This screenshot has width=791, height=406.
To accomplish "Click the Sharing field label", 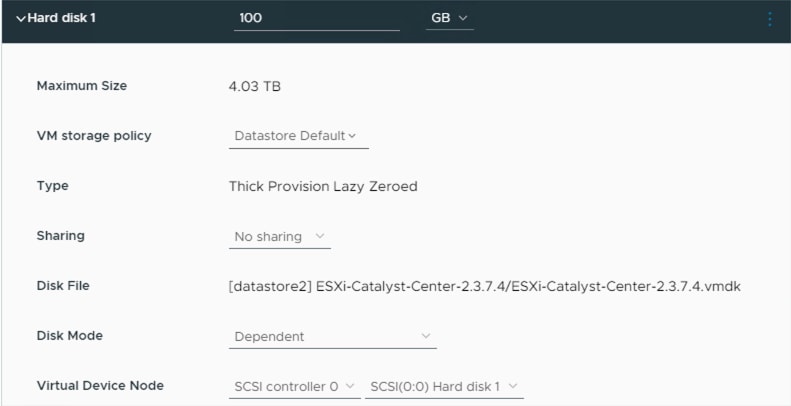I will tap(61, 236).
